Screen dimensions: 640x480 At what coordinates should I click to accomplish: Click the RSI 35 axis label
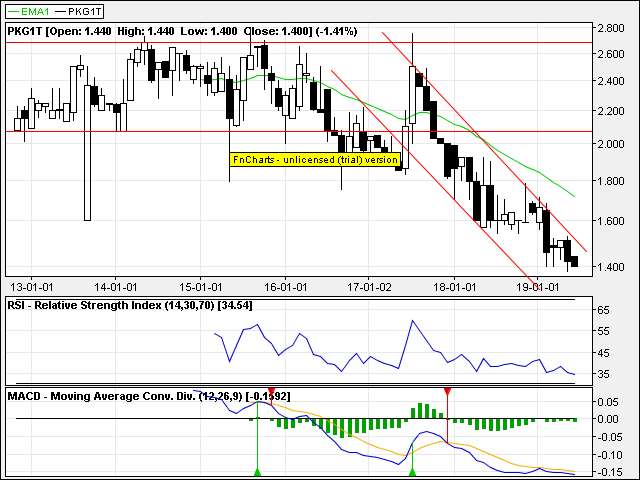point(603,374)
